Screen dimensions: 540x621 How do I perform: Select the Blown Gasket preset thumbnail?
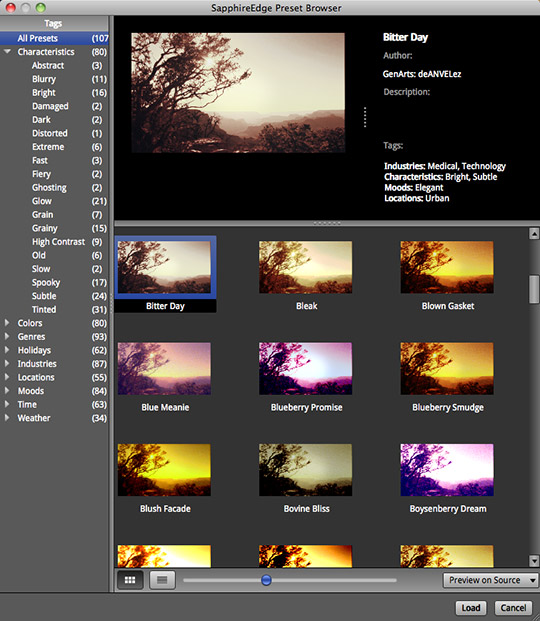click(x=447, y=267)
